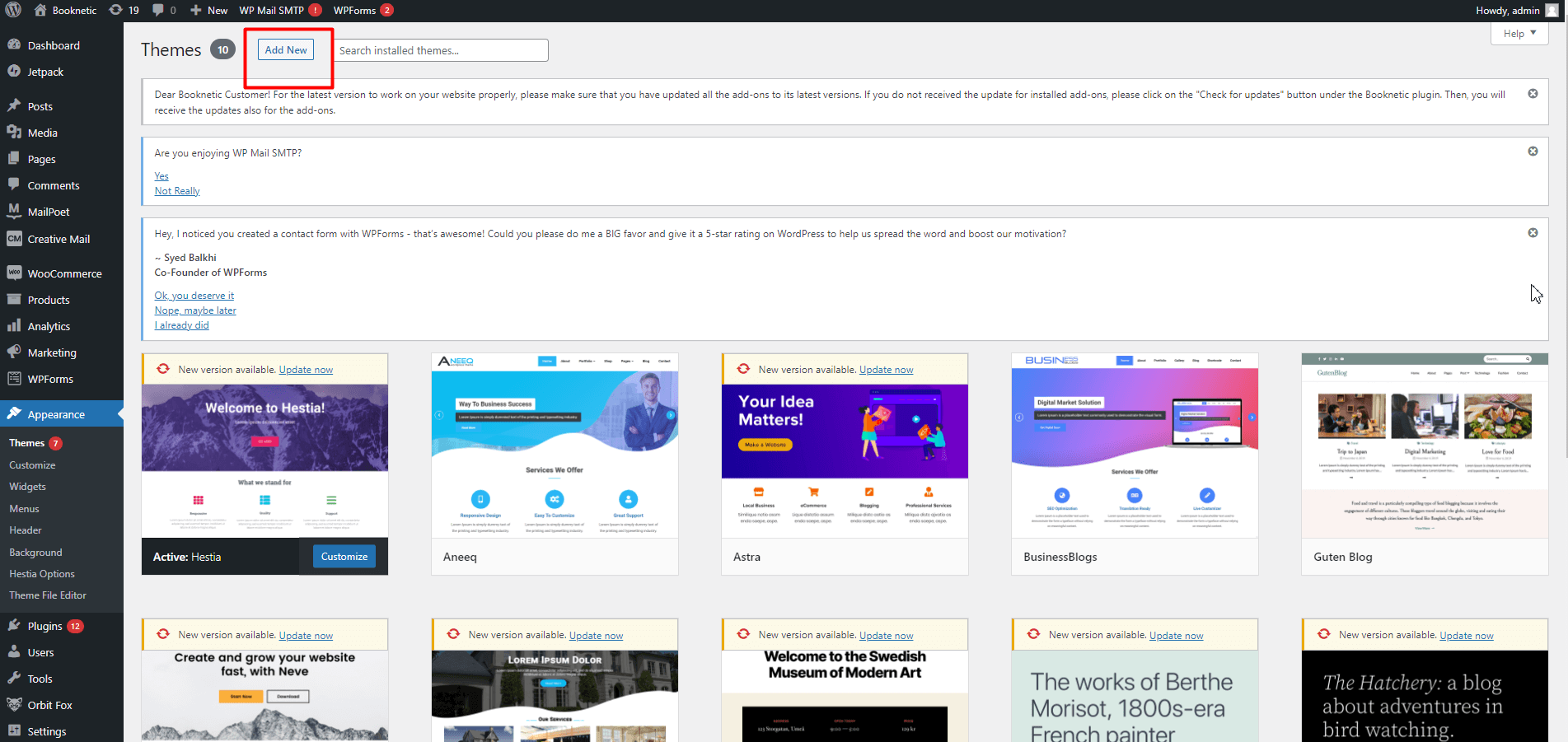Click Update now on Swedish Museum theme
This screenshot has width=1568, height=742.
886,636
